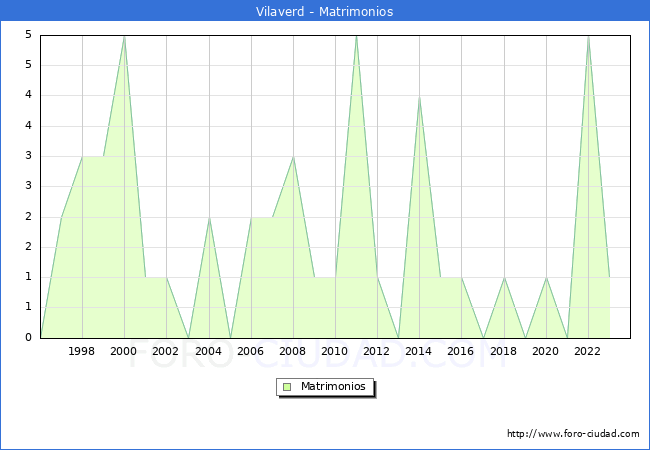Click the 2004 x-axis label
The image size is (650, 450).
coord(208,351)
